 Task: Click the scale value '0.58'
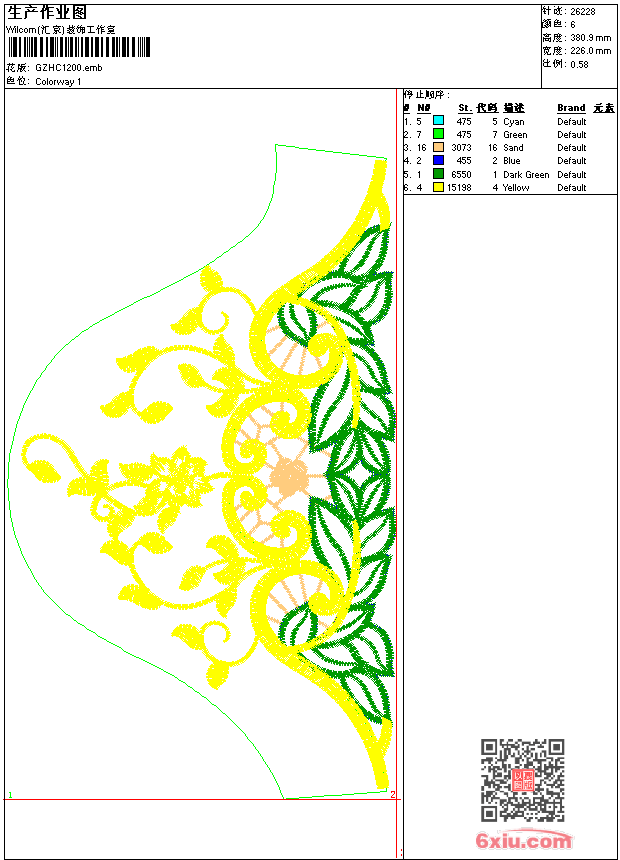click(579, 64)
